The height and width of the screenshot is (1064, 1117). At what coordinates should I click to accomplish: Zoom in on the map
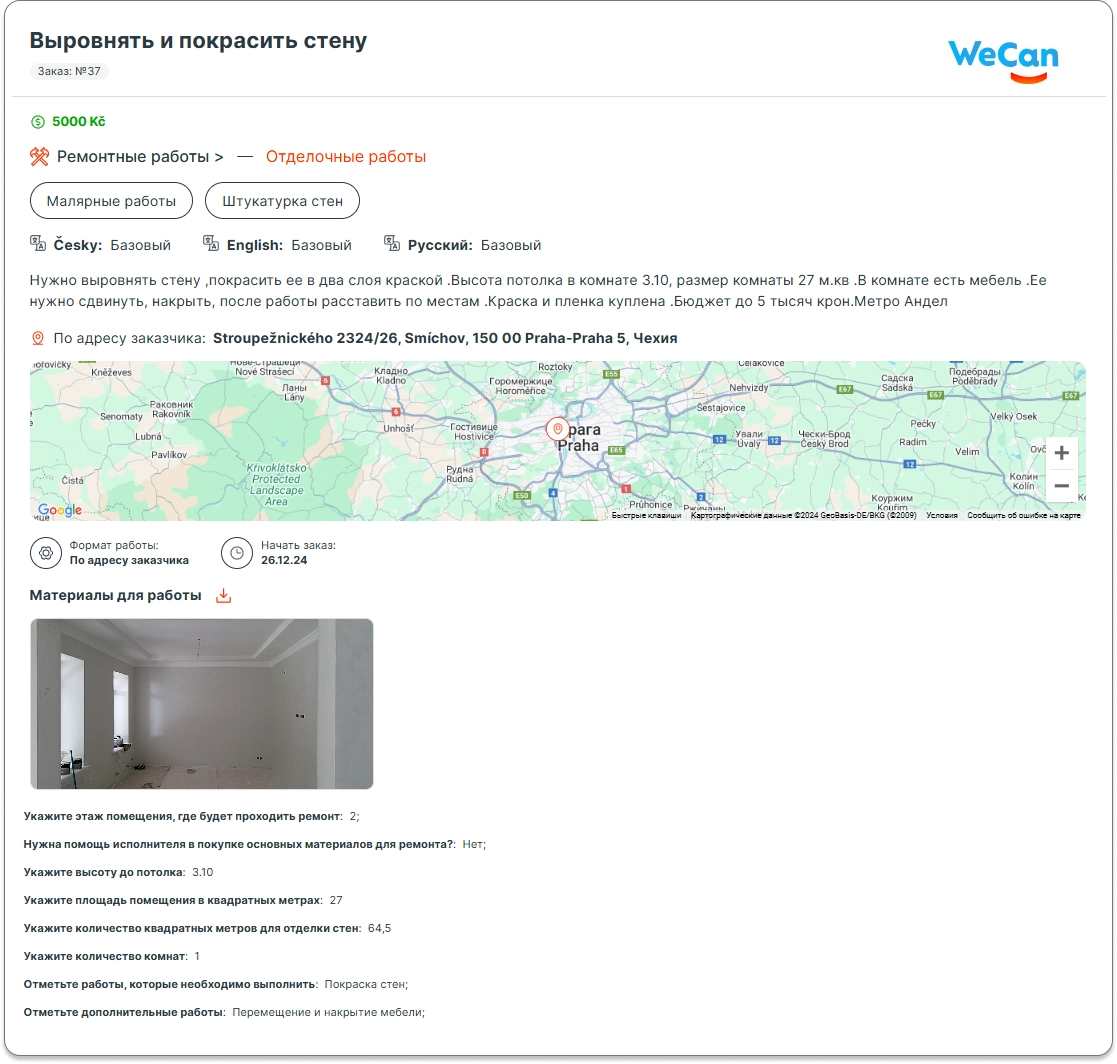(x=1061, y=453)
